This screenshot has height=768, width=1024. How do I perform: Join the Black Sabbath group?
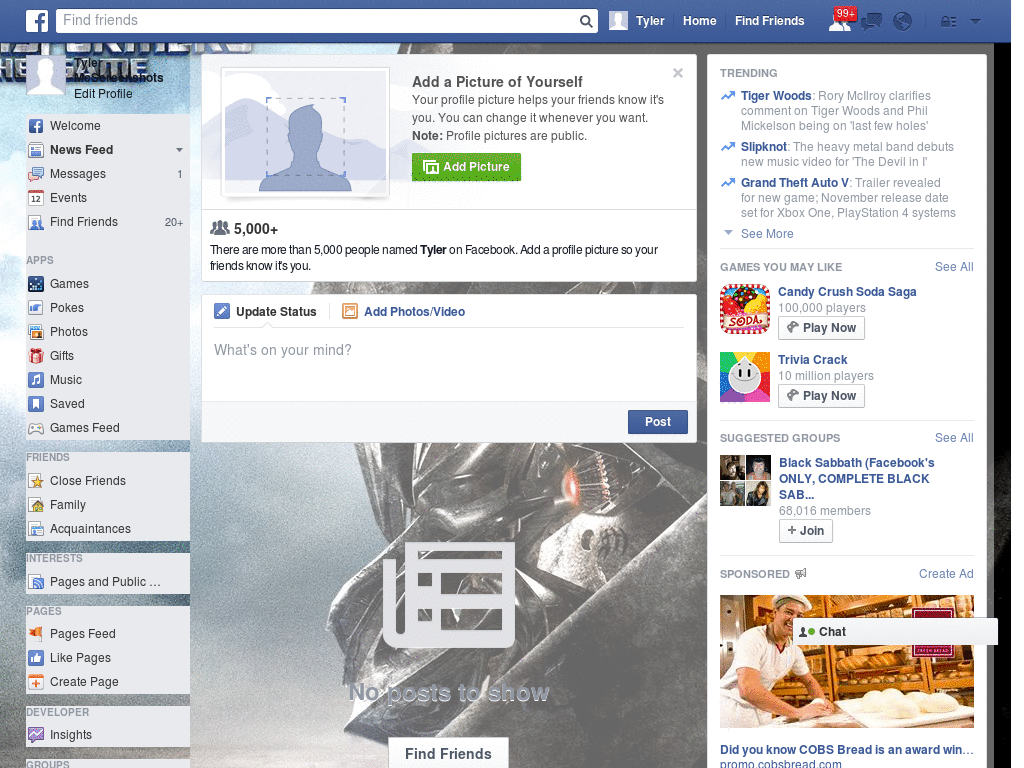click(x=805, y=531)
